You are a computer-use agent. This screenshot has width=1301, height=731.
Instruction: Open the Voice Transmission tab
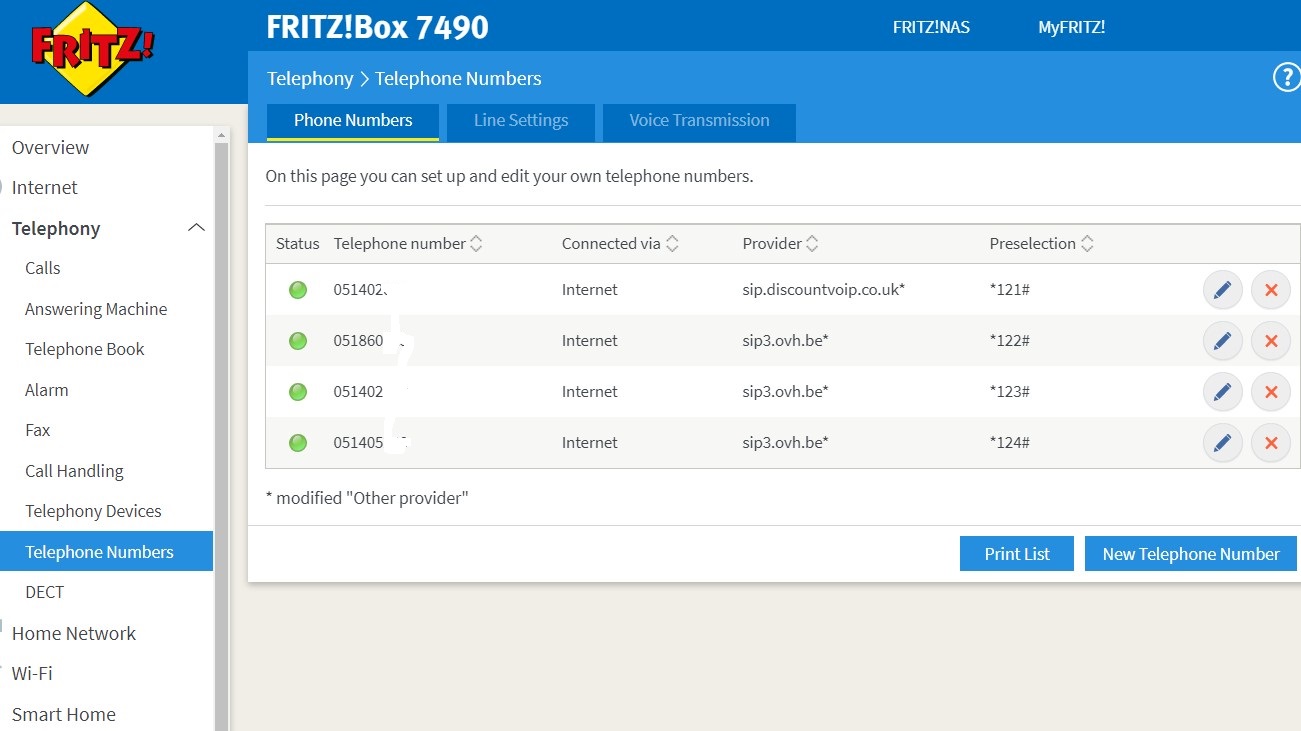(x=699, y=121)
